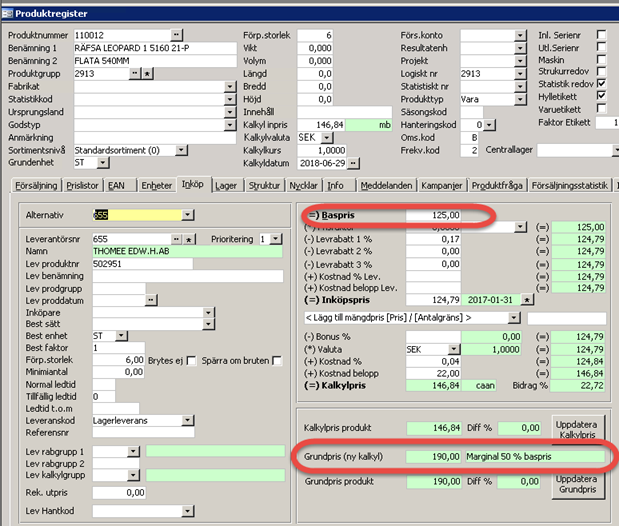Click Benämning 1 text field
619x526 pixels.
[155, 48]
